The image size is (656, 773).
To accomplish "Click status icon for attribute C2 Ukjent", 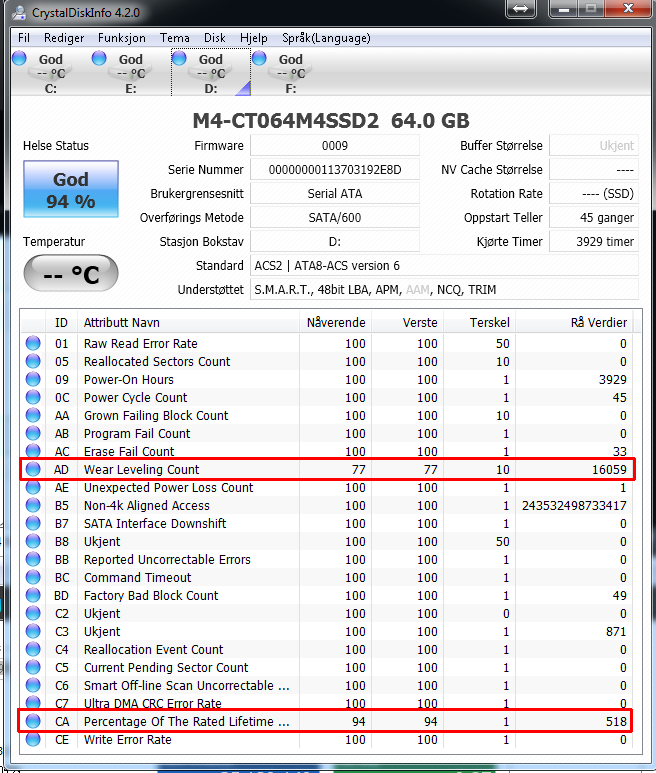I will click(x=33, y=613).
